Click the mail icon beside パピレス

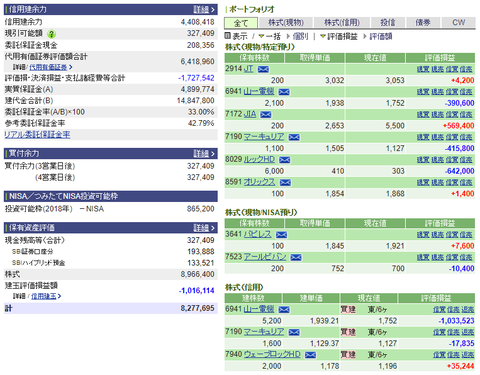(281, 235)
